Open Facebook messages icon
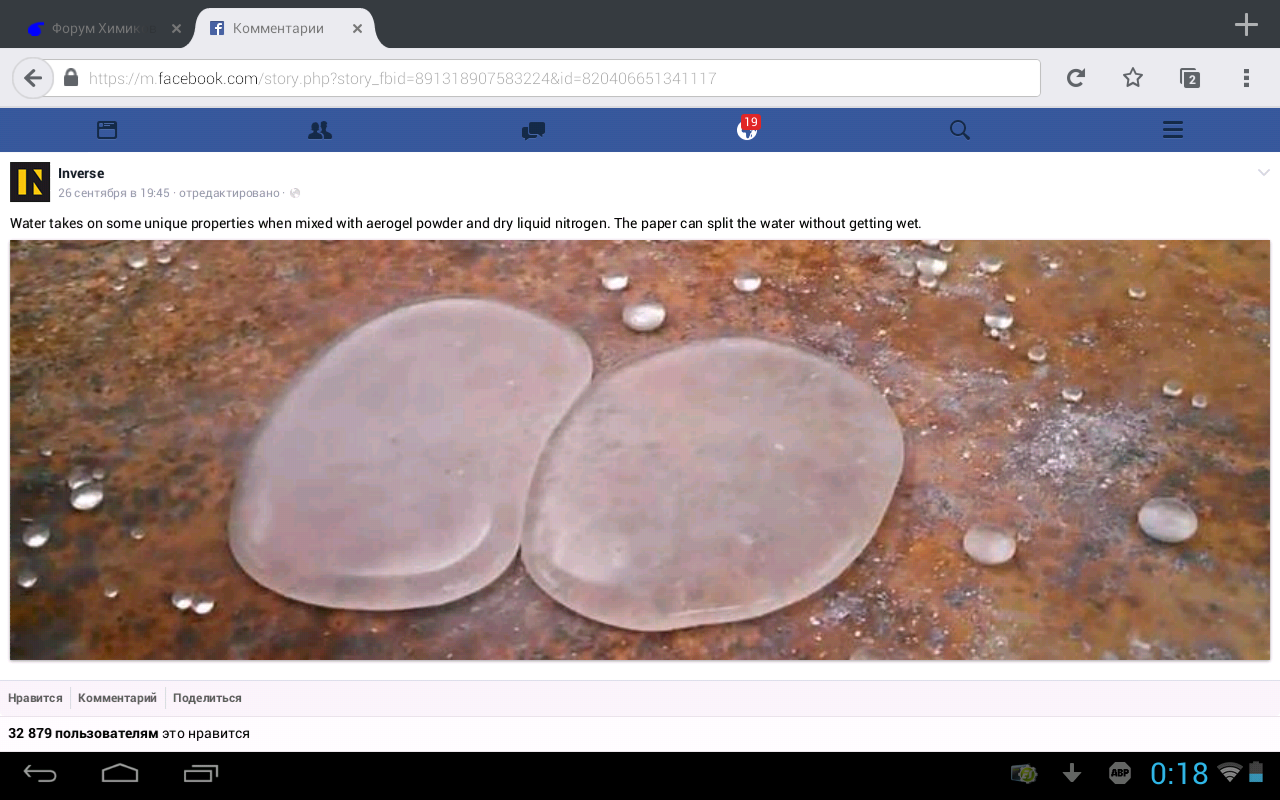 tap(533, 130)
